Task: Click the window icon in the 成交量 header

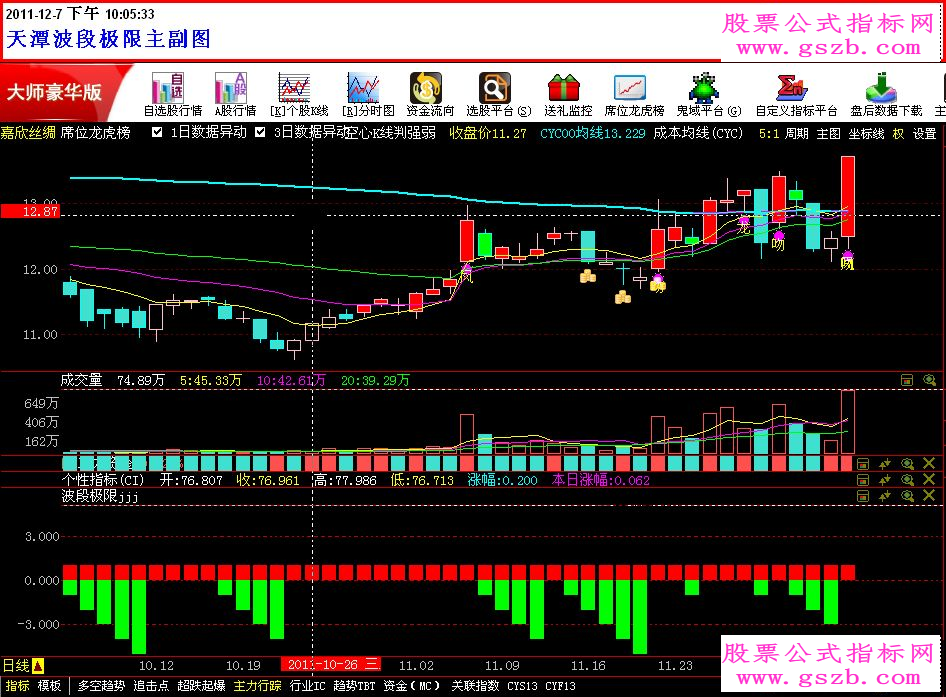Action: pos(907,380)
